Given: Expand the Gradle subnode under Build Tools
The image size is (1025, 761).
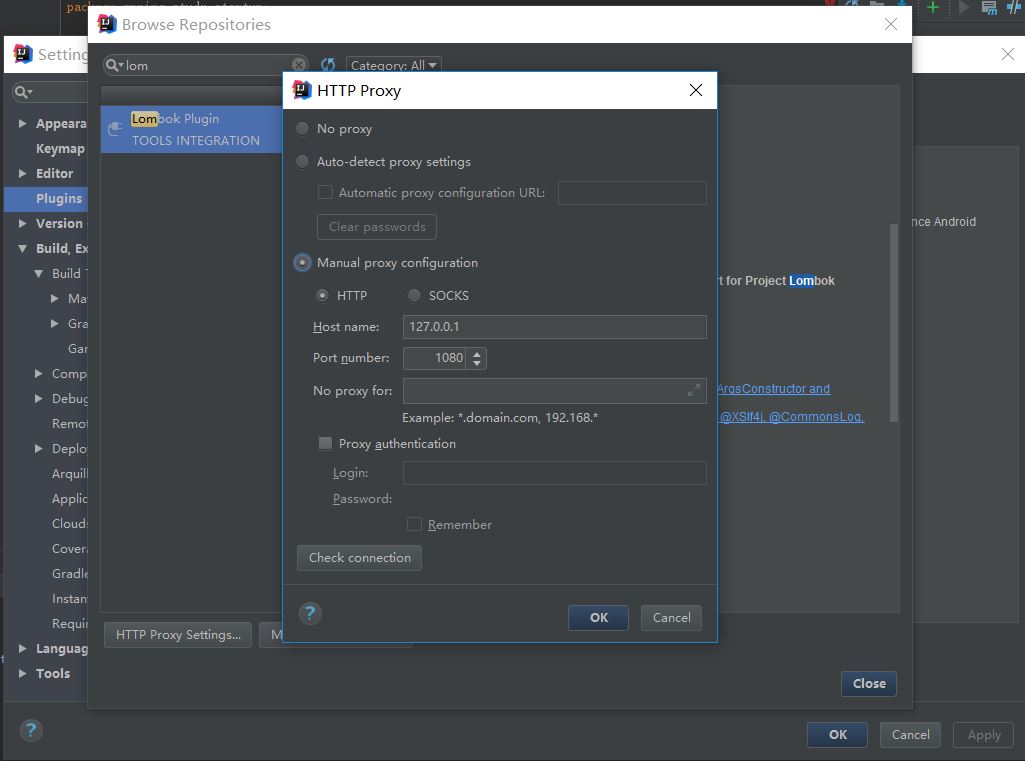Looking at the screenshot, I should (55, 323).
